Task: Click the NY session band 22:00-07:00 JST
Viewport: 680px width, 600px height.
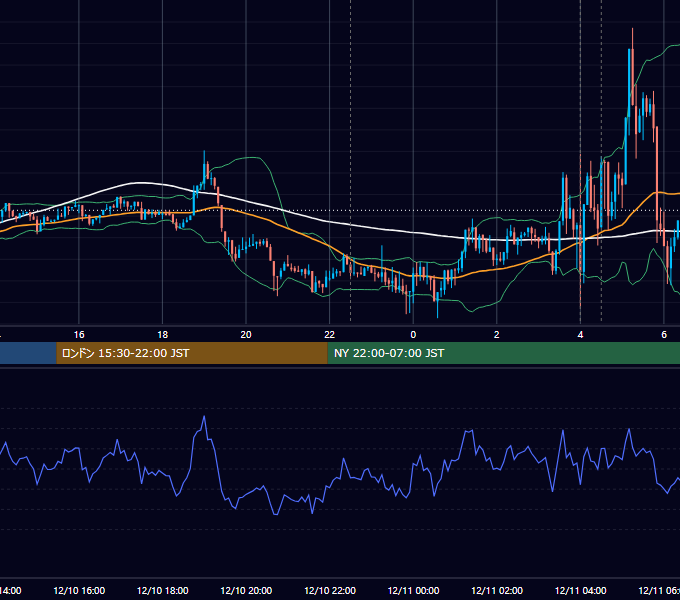Action: 503,353
